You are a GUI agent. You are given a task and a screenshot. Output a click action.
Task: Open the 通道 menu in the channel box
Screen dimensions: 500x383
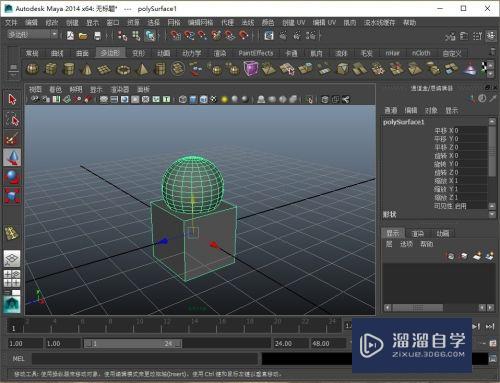(x=391, y=110)
